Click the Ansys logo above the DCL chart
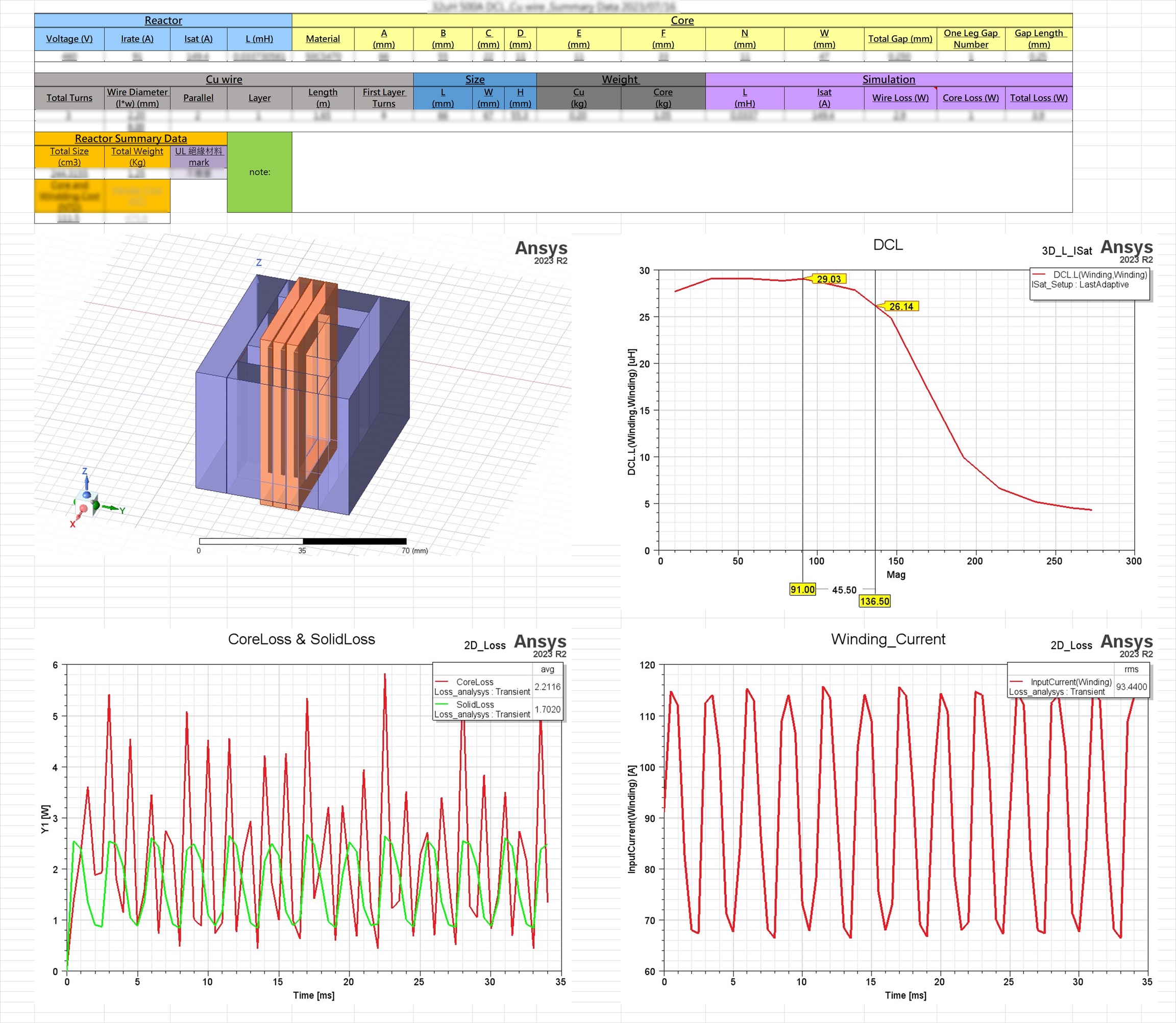Screen dimensions: 1176x1023 pos(1126,247)
